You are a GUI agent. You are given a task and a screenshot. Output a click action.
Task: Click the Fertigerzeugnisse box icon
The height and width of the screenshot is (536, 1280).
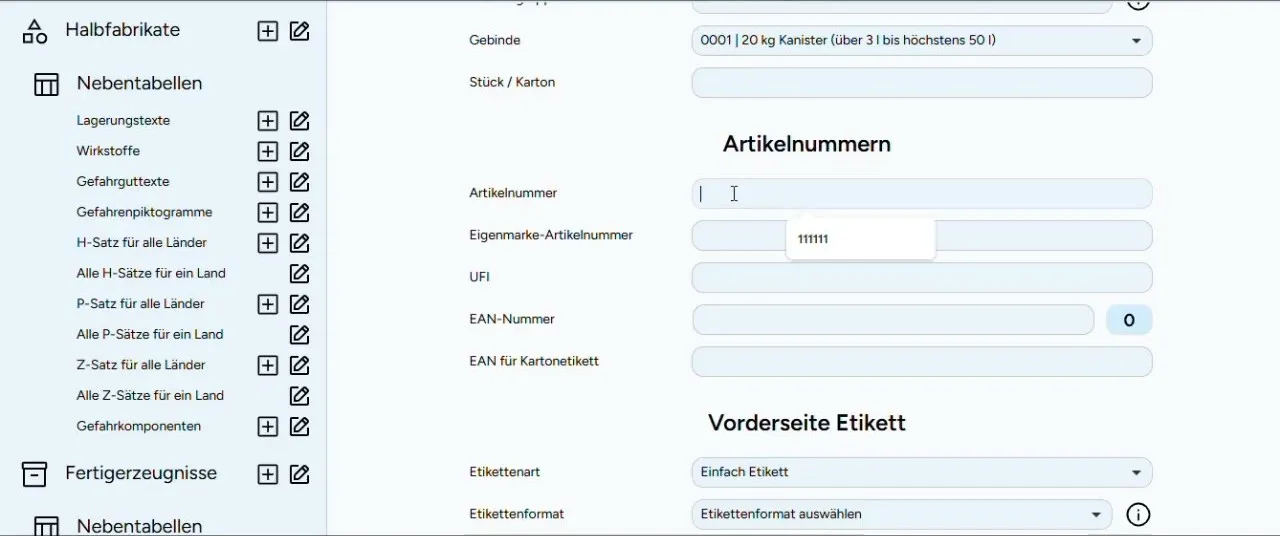point(35,474)
